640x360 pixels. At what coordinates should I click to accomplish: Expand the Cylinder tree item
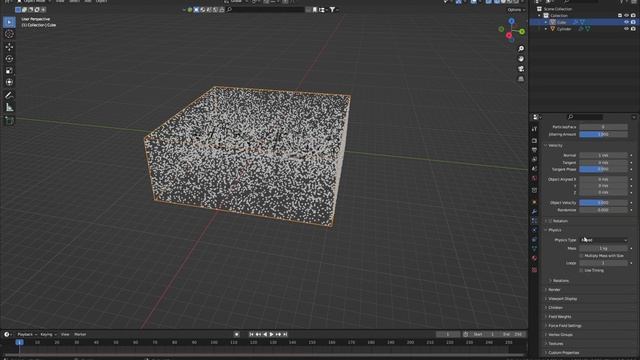pyautogui.click(x=546, y=29)
